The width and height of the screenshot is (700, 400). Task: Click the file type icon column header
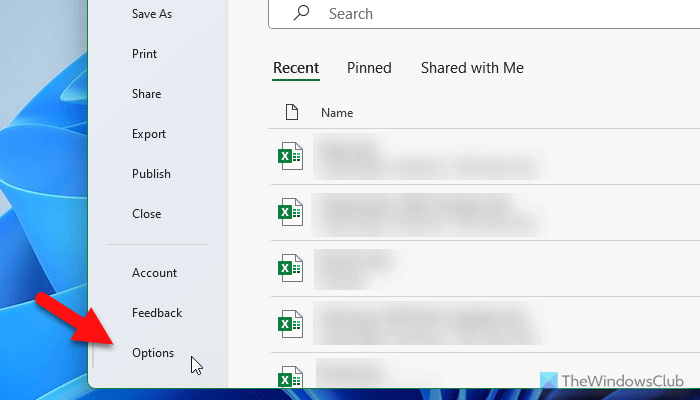[x=291, y=113]
